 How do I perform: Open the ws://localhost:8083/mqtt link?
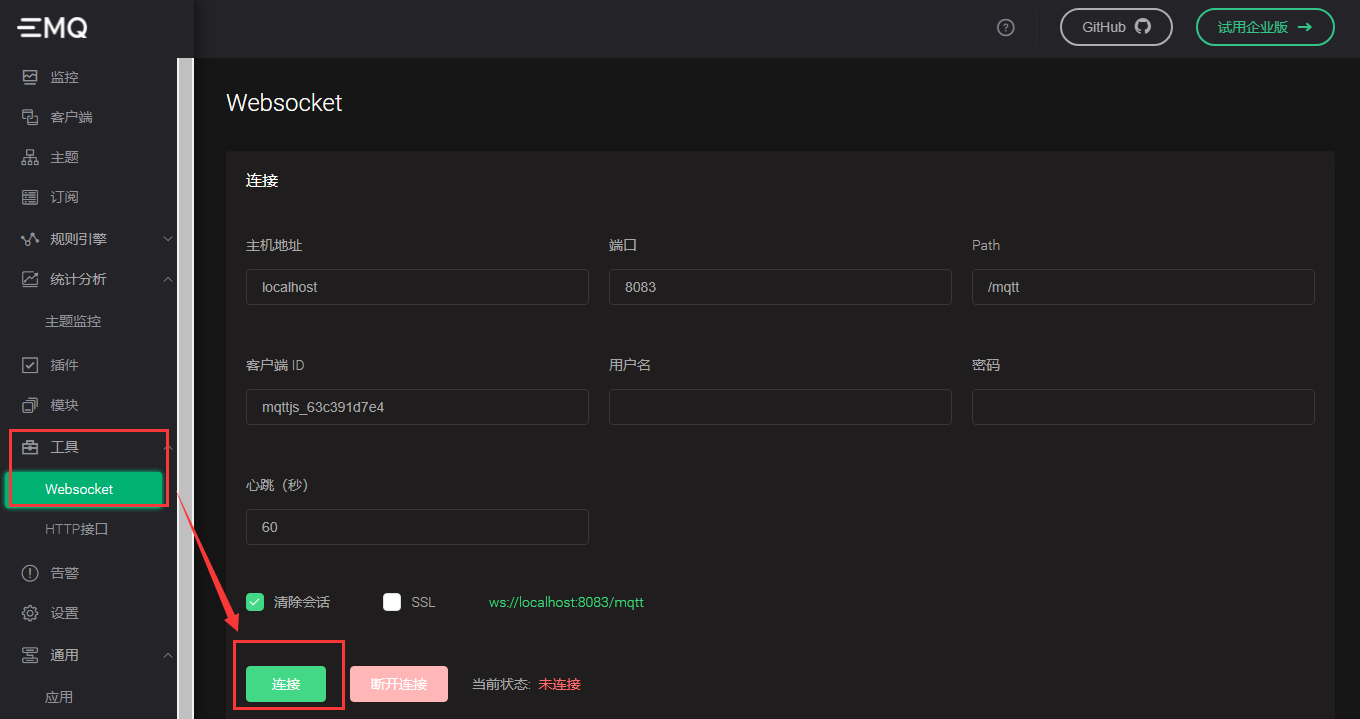click(x=565, y=601)
